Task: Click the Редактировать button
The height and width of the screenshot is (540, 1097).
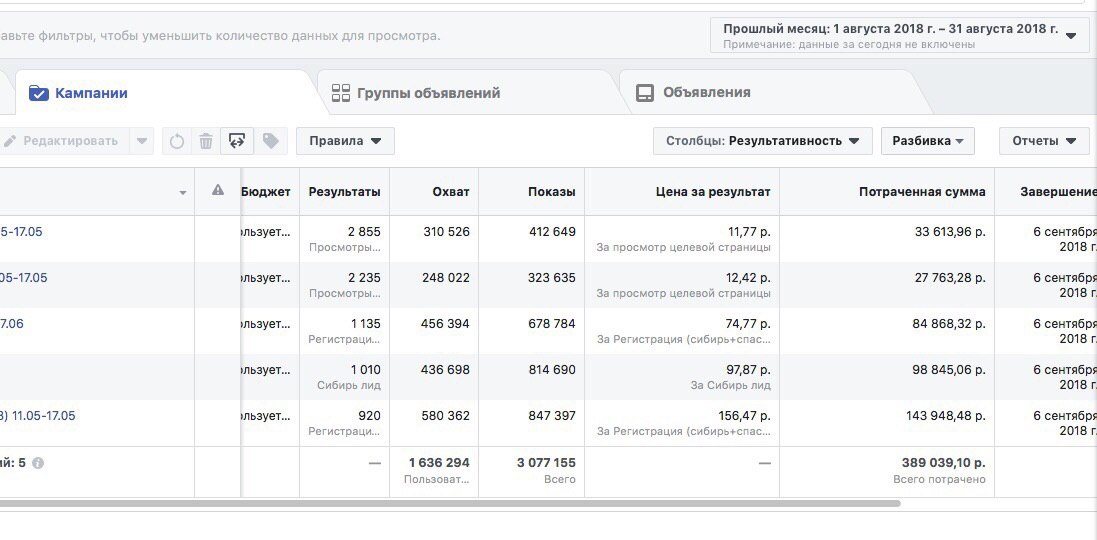Action: coord(64,141)
